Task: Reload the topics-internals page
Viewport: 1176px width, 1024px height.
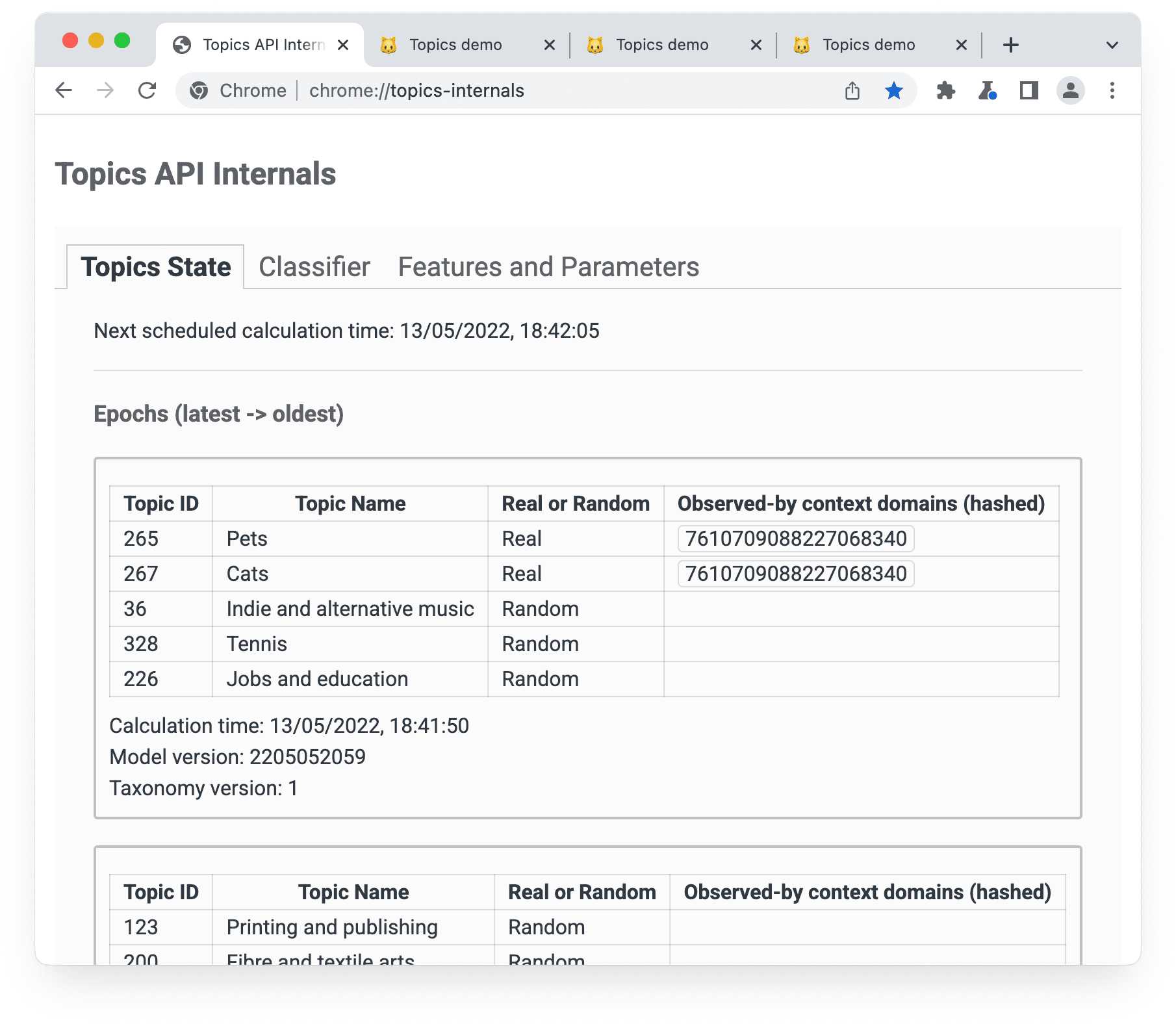Action: click(x=148, y=90)
